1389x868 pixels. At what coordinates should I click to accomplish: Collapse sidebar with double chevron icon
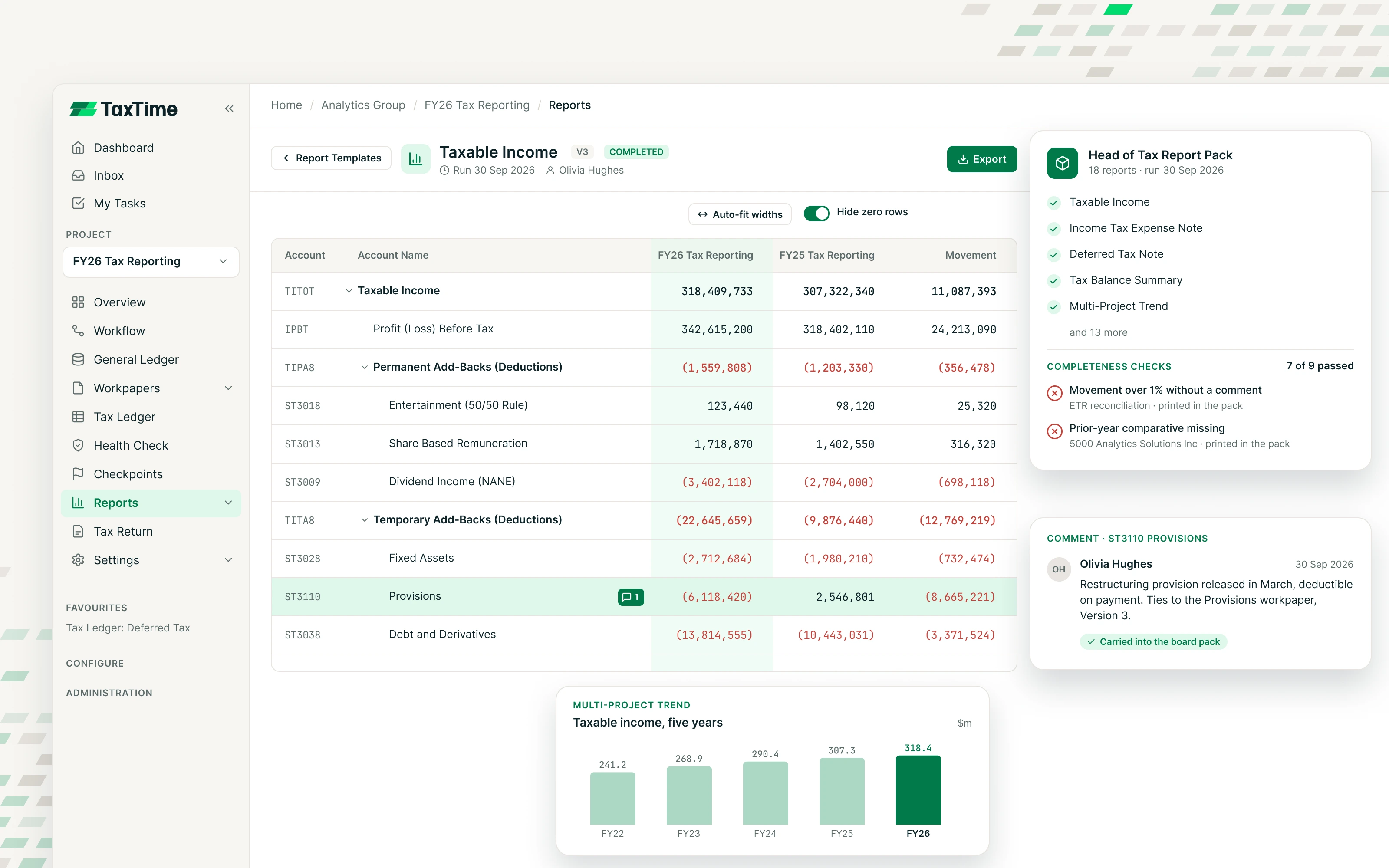pyautogui.click(x=229, y=108)
